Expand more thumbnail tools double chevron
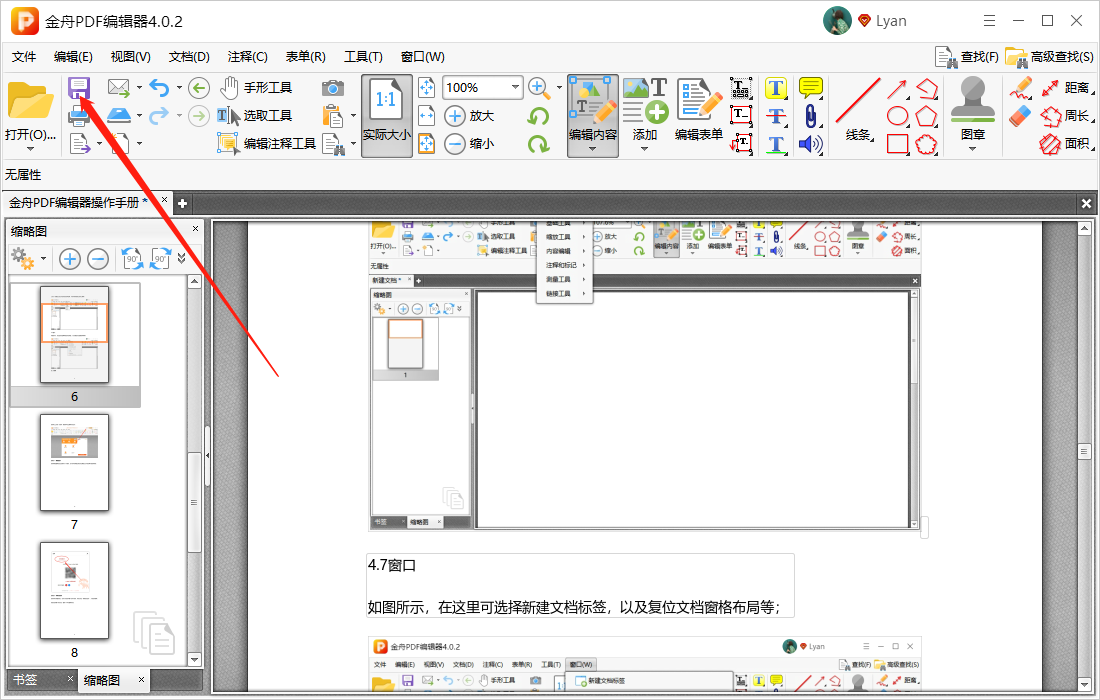This screenshot has width=1100, height=700. pos(182,259)
